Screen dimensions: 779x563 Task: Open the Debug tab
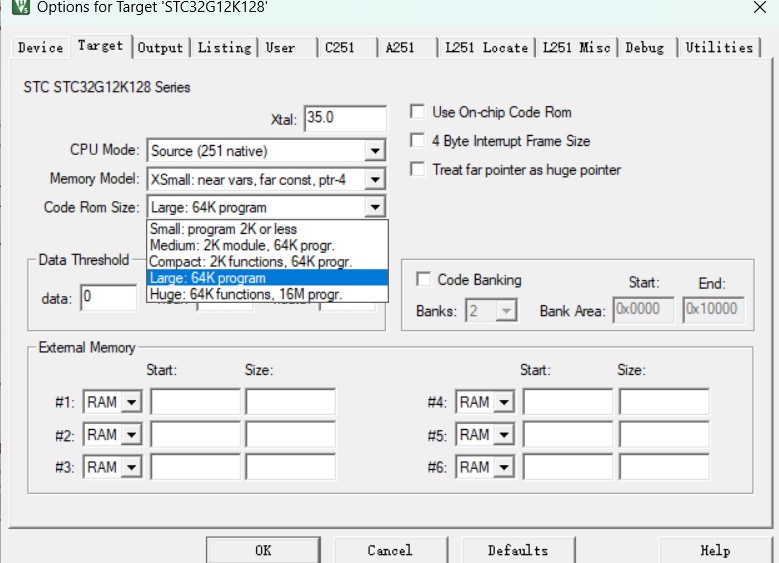(645, 48)
